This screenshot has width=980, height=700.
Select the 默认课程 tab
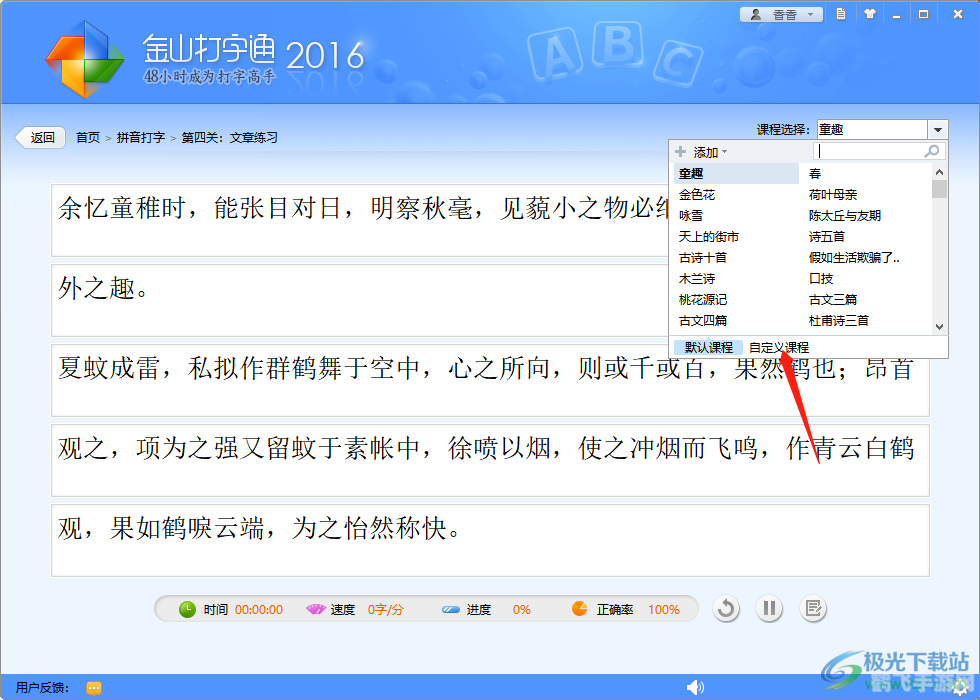[x=707, y=346]
